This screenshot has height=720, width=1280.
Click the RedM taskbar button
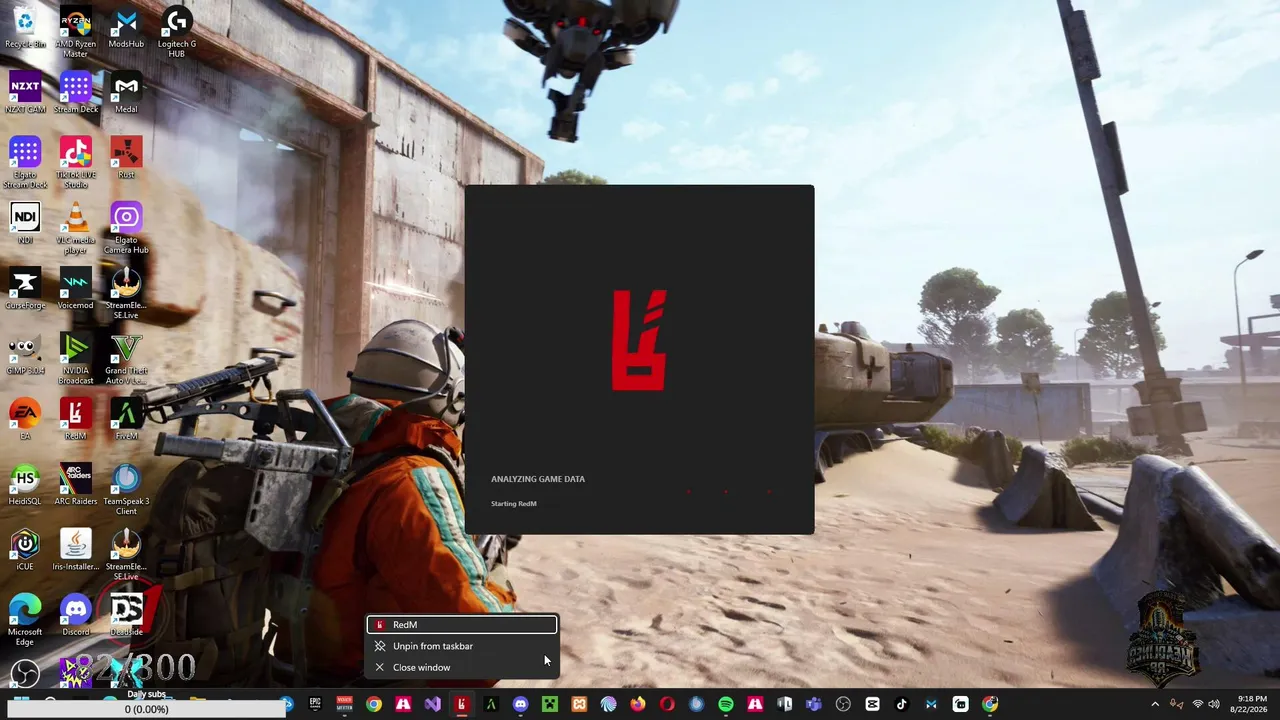click(x=461, y=704)
